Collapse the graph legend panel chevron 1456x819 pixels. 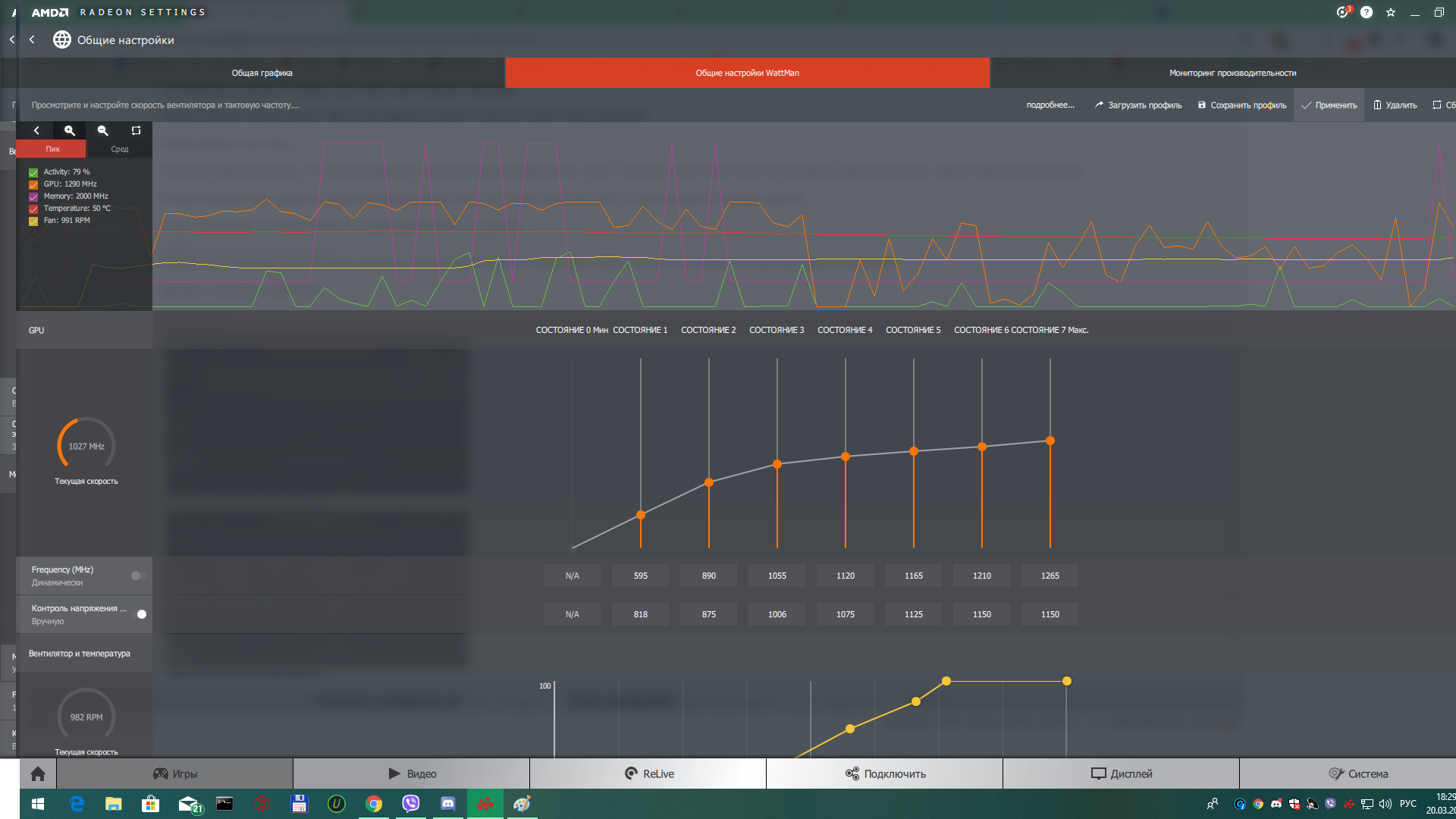(36, 130)
